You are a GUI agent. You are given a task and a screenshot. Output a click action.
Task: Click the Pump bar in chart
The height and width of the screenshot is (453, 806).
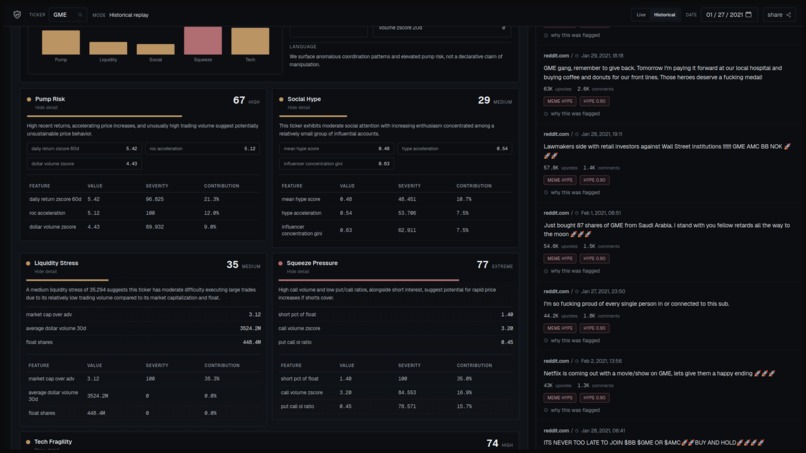pyautogui.click(x=61, y=42)
